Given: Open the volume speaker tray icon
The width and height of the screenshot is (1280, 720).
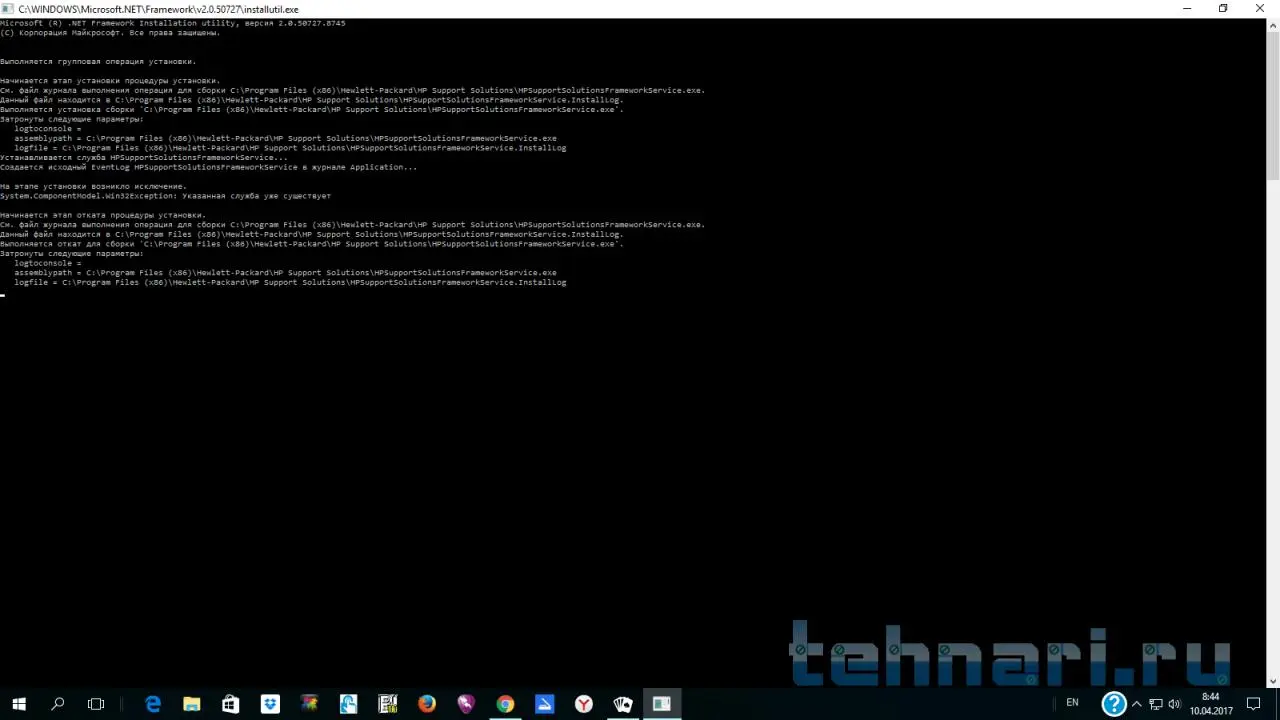Looking at the screenshot, I should click(x=1174, y=704).
